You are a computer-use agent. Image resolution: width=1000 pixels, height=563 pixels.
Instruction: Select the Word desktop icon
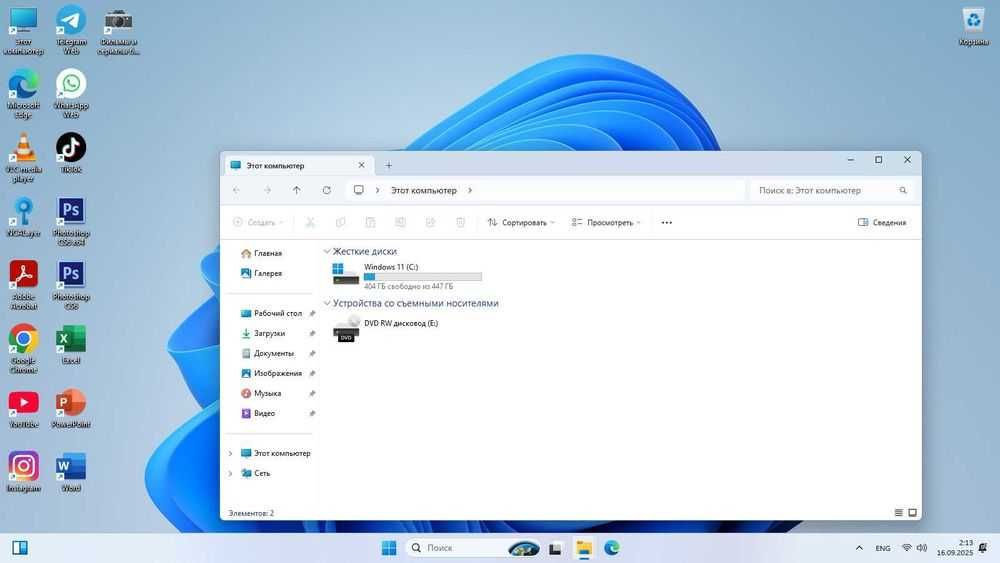[71, 472]
